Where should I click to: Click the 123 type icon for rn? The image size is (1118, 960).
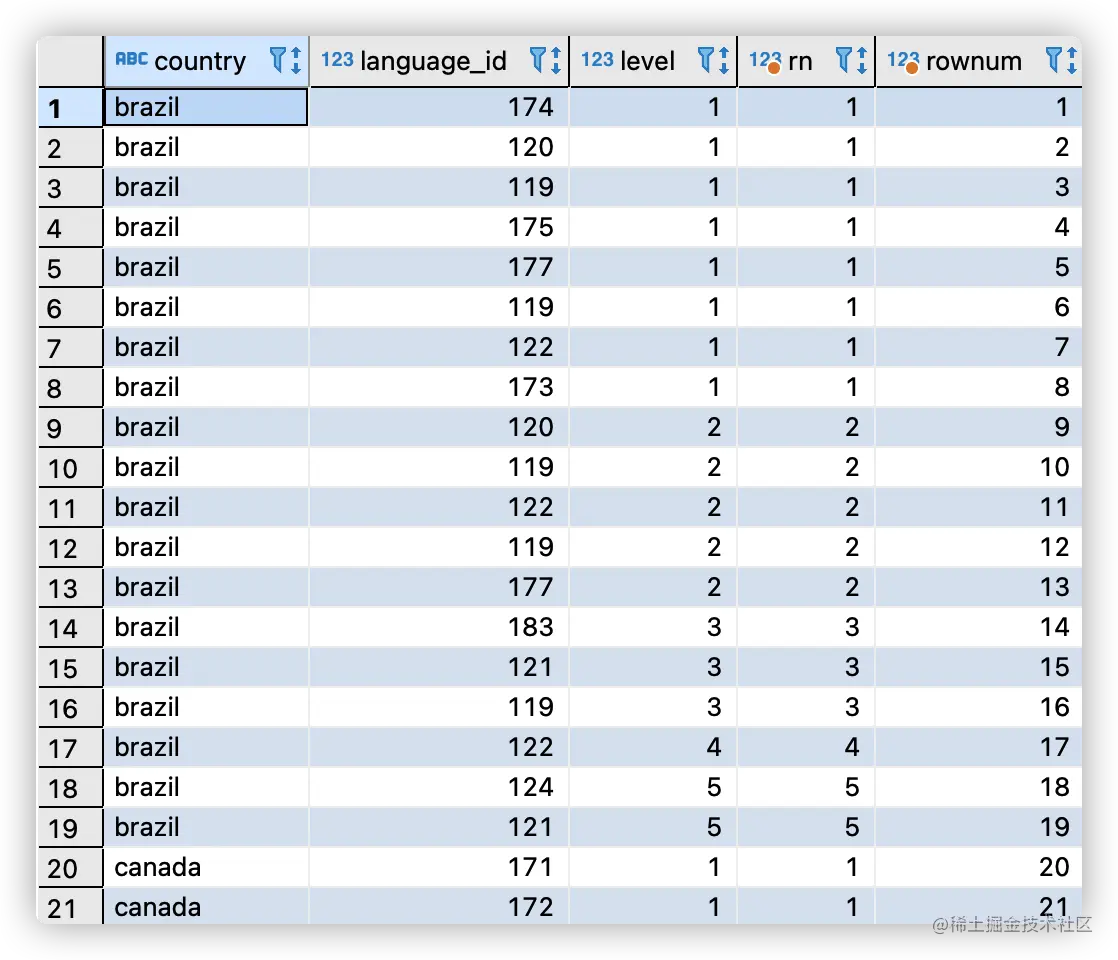[x=765, y=61]
